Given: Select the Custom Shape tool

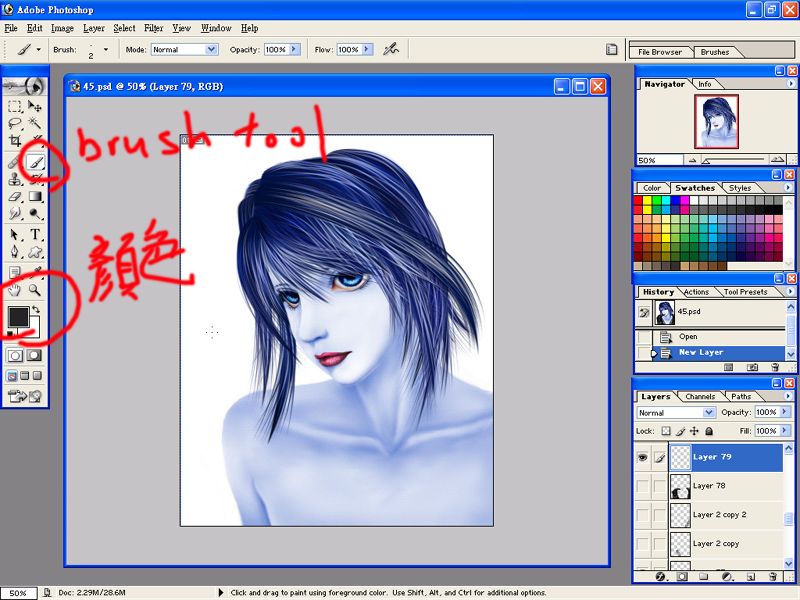Looking at the screenshot, I should 35,252.
